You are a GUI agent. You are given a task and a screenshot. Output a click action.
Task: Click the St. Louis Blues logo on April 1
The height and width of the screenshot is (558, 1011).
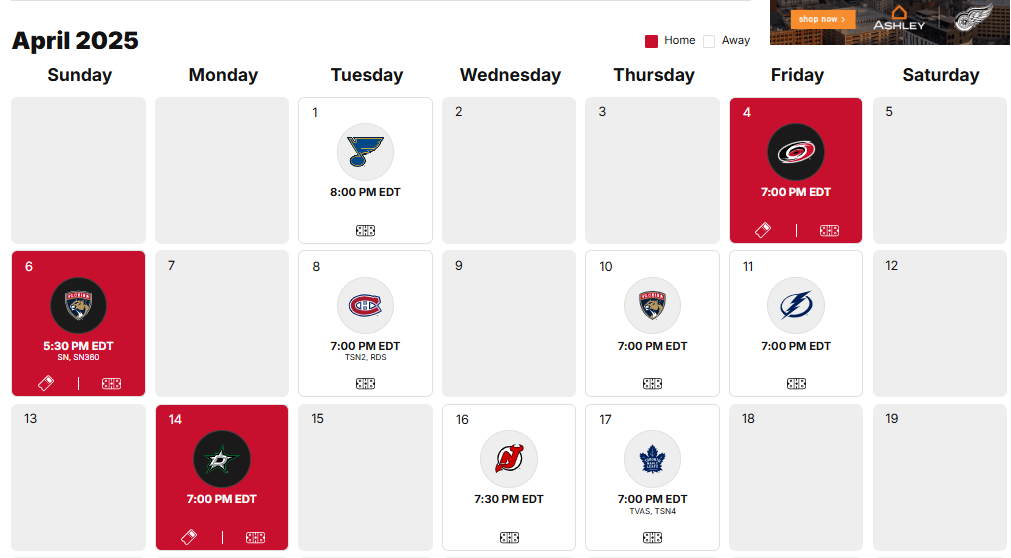tap(365, 152)
